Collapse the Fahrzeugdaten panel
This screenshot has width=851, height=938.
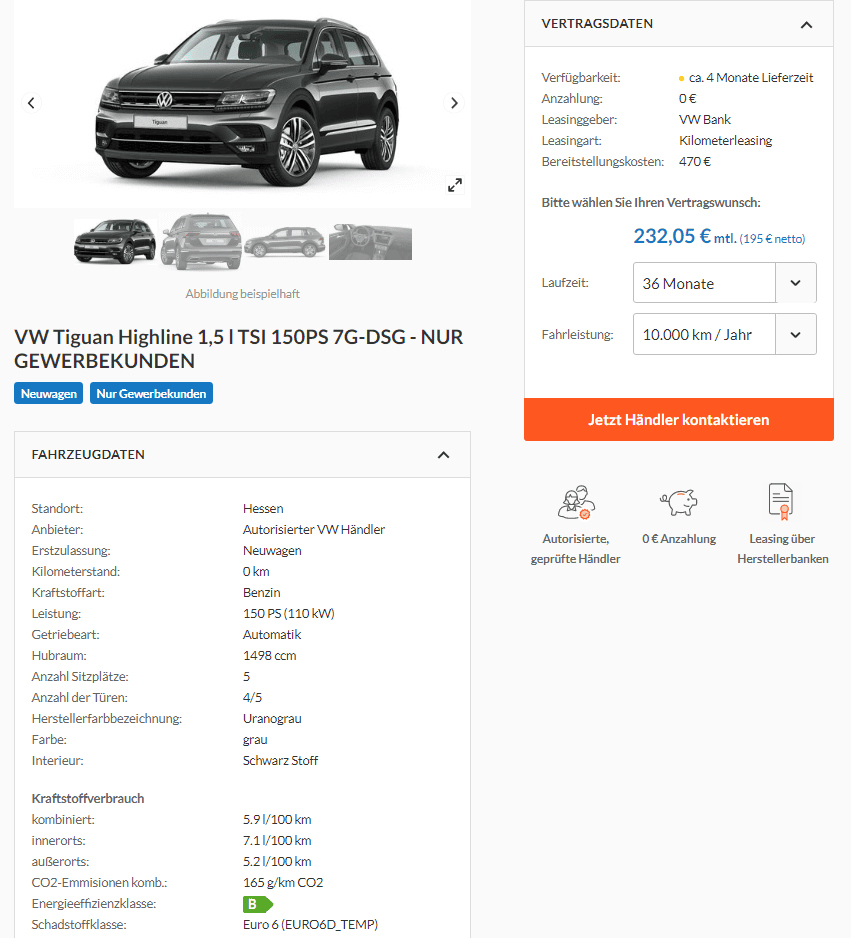(x=443, y=455)
